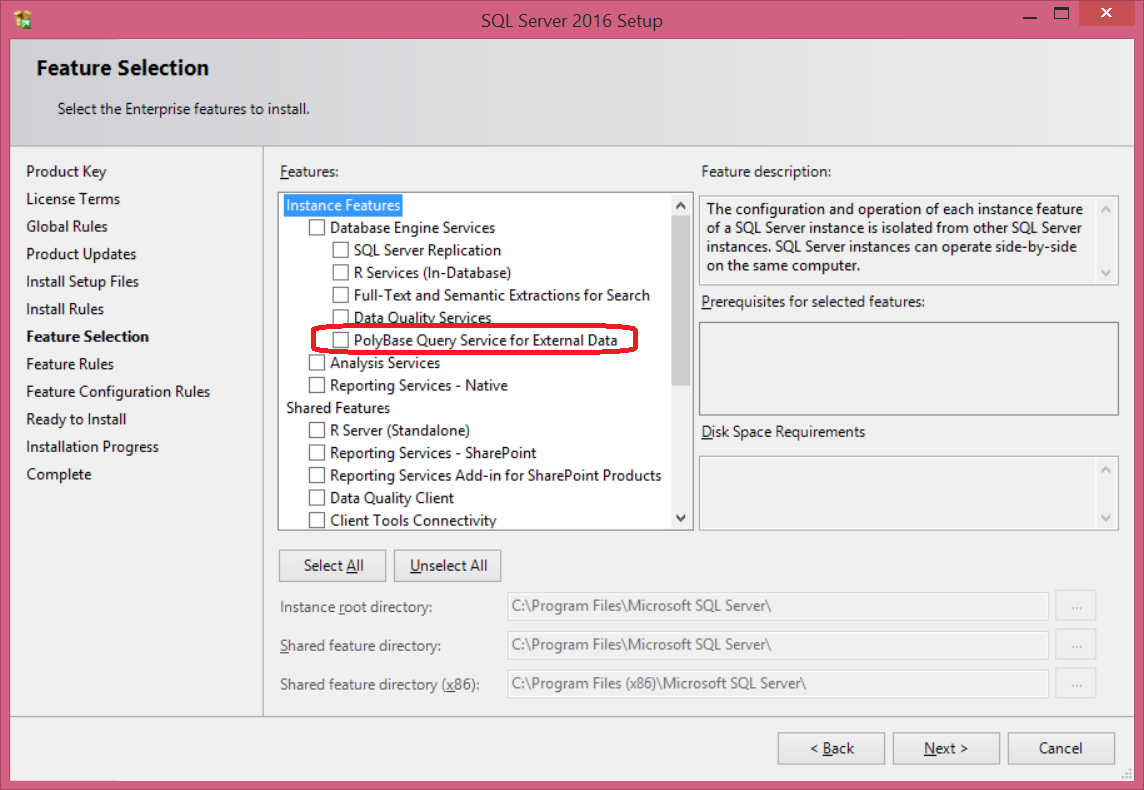Check Client Tools Connectivity checkbox

pyautogui.click(x=317, y=520)
